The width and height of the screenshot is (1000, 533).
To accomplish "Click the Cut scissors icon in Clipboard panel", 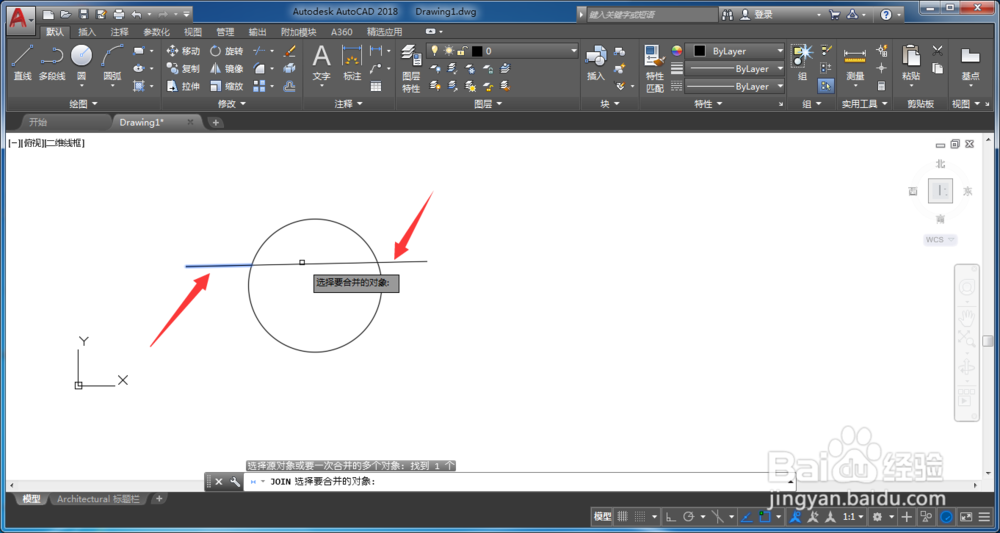I will 938,50.
